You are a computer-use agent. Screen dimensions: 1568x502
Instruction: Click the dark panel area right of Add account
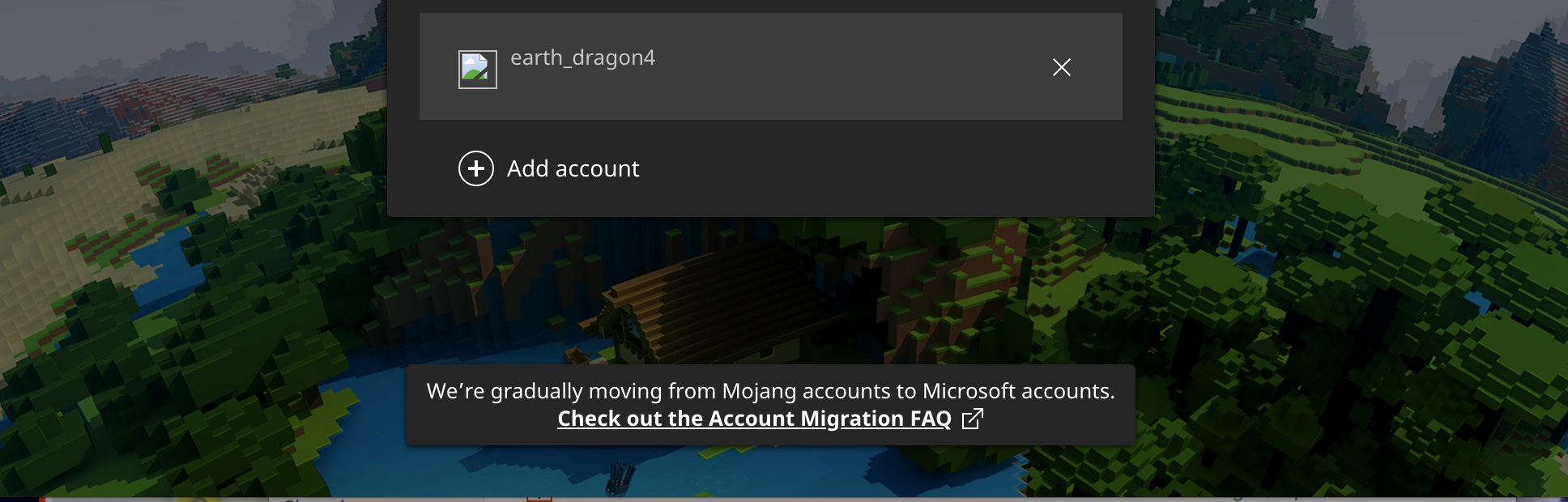[x=891, y=168]
